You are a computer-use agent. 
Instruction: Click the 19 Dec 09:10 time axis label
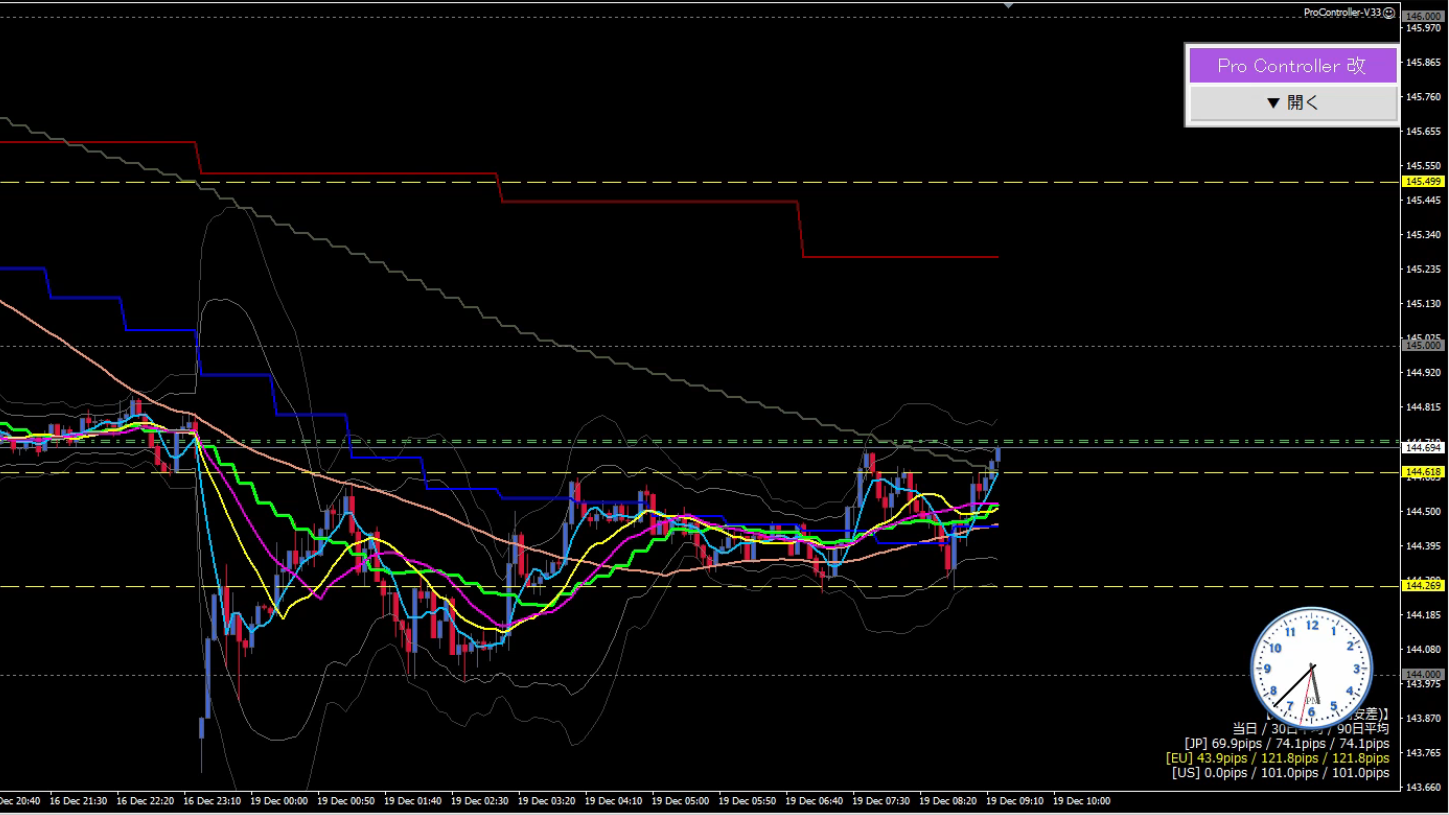pos(1015,801)
